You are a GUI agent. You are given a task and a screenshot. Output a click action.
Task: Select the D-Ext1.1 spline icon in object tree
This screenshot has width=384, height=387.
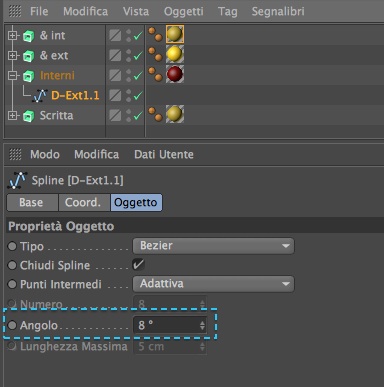[40, 96]
